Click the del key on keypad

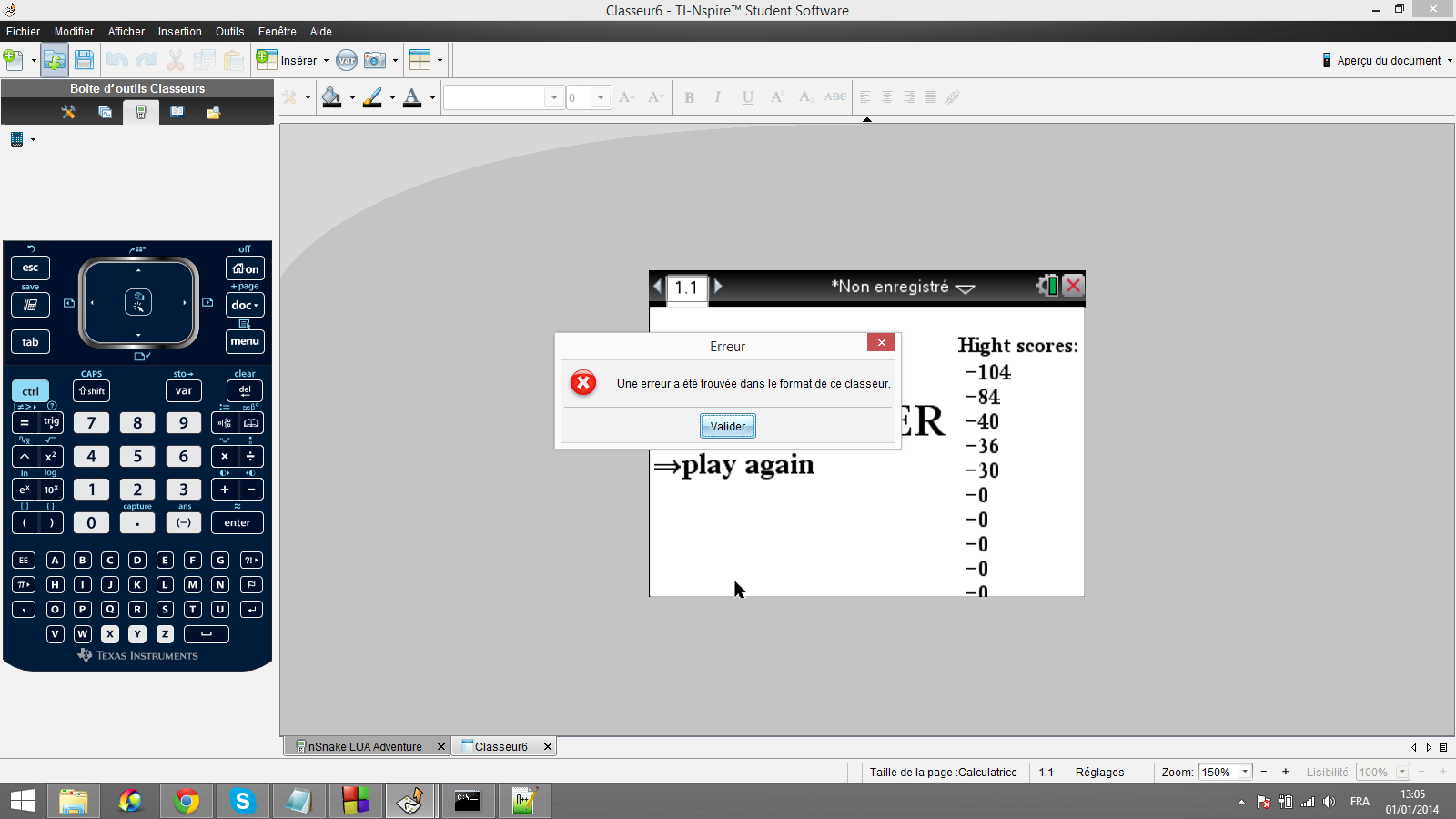tap(245, 391)
